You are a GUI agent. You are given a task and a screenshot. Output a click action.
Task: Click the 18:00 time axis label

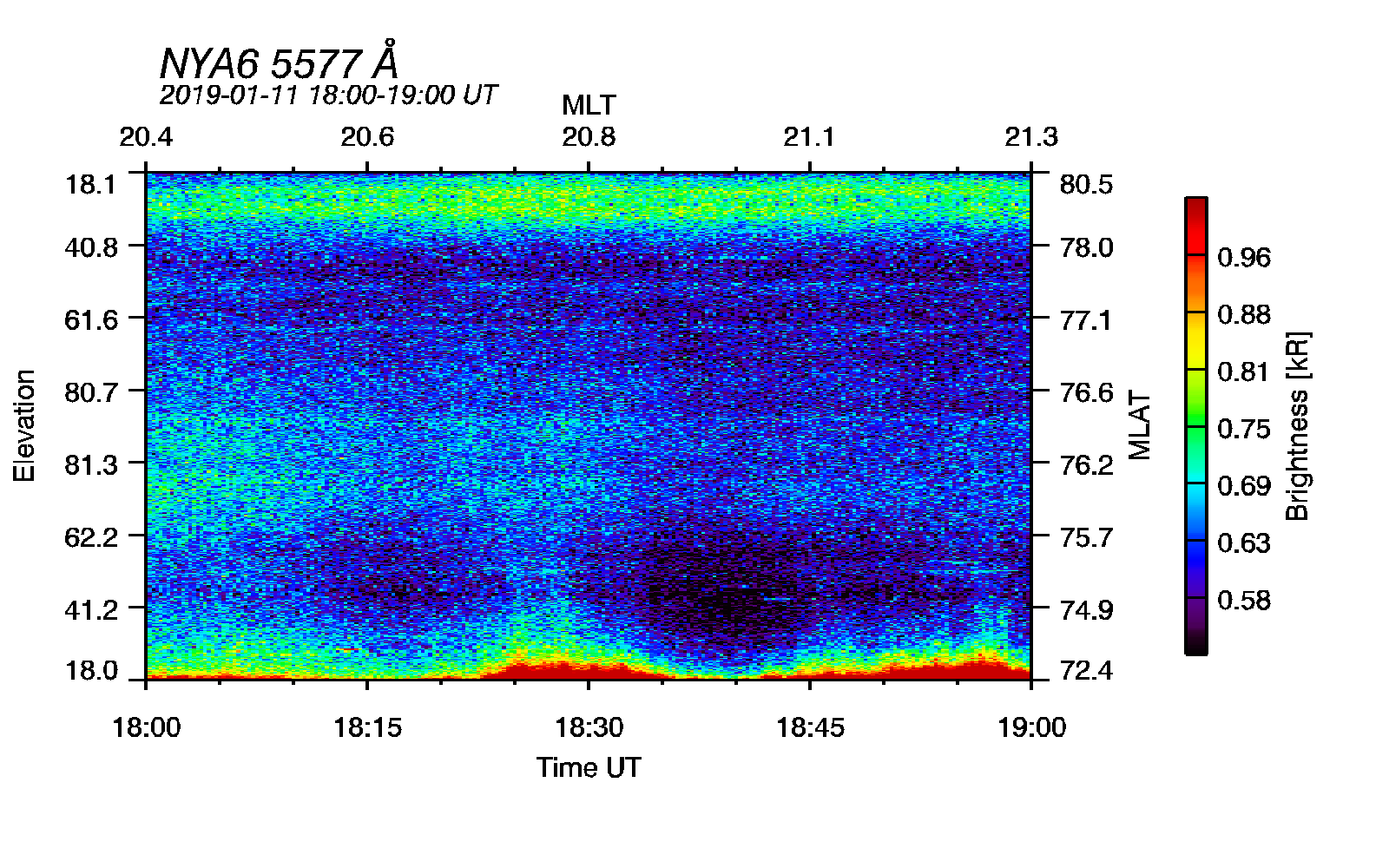pyautogui.click(x=146, y=727)
